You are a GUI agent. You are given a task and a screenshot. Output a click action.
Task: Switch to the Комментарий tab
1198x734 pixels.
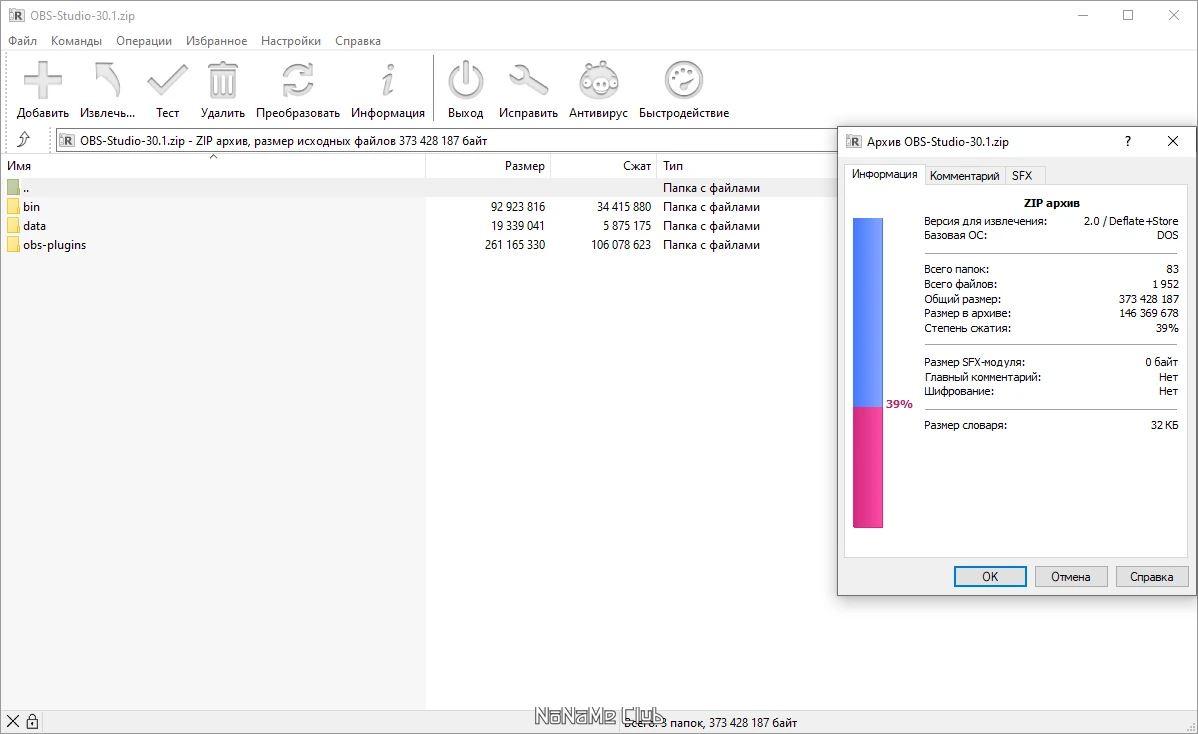[x=964, y=174]
